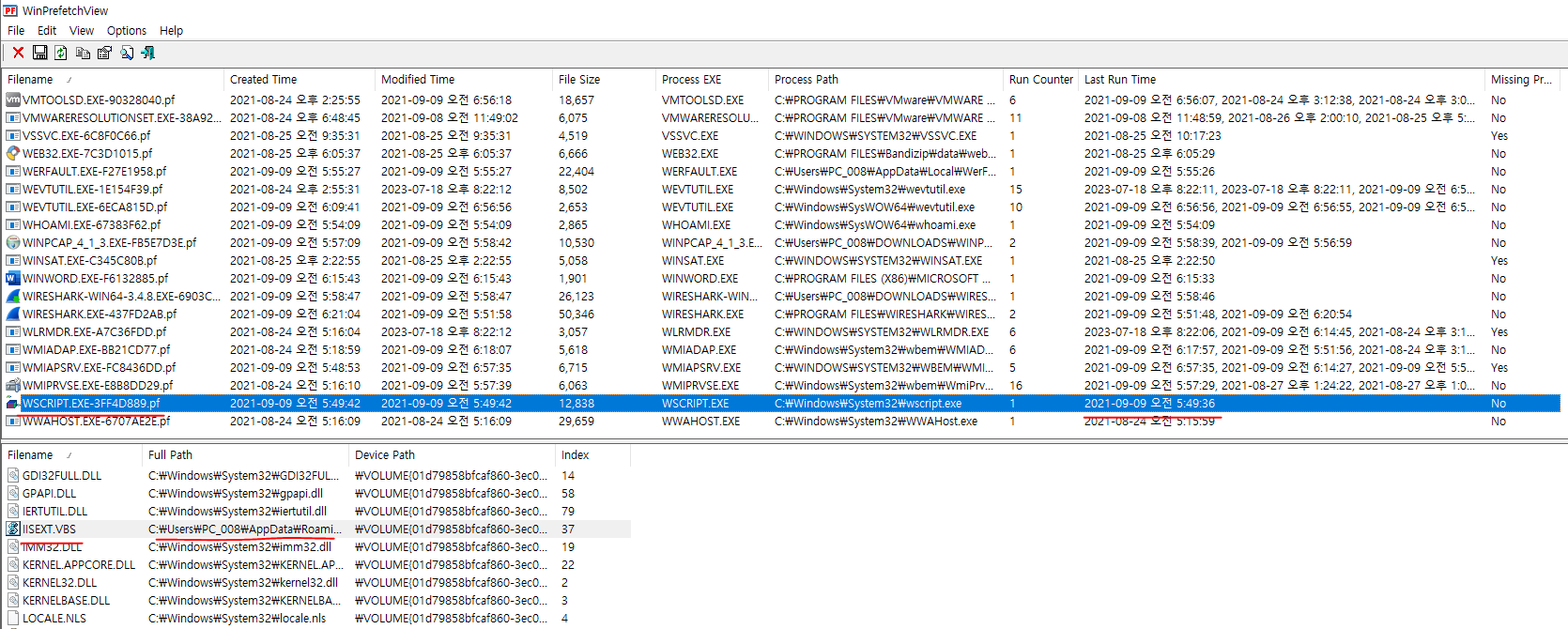Click the WIRESHARK-WIN64 installer file icon
The width and height of the screenshot is (1568, 629).
13,297
